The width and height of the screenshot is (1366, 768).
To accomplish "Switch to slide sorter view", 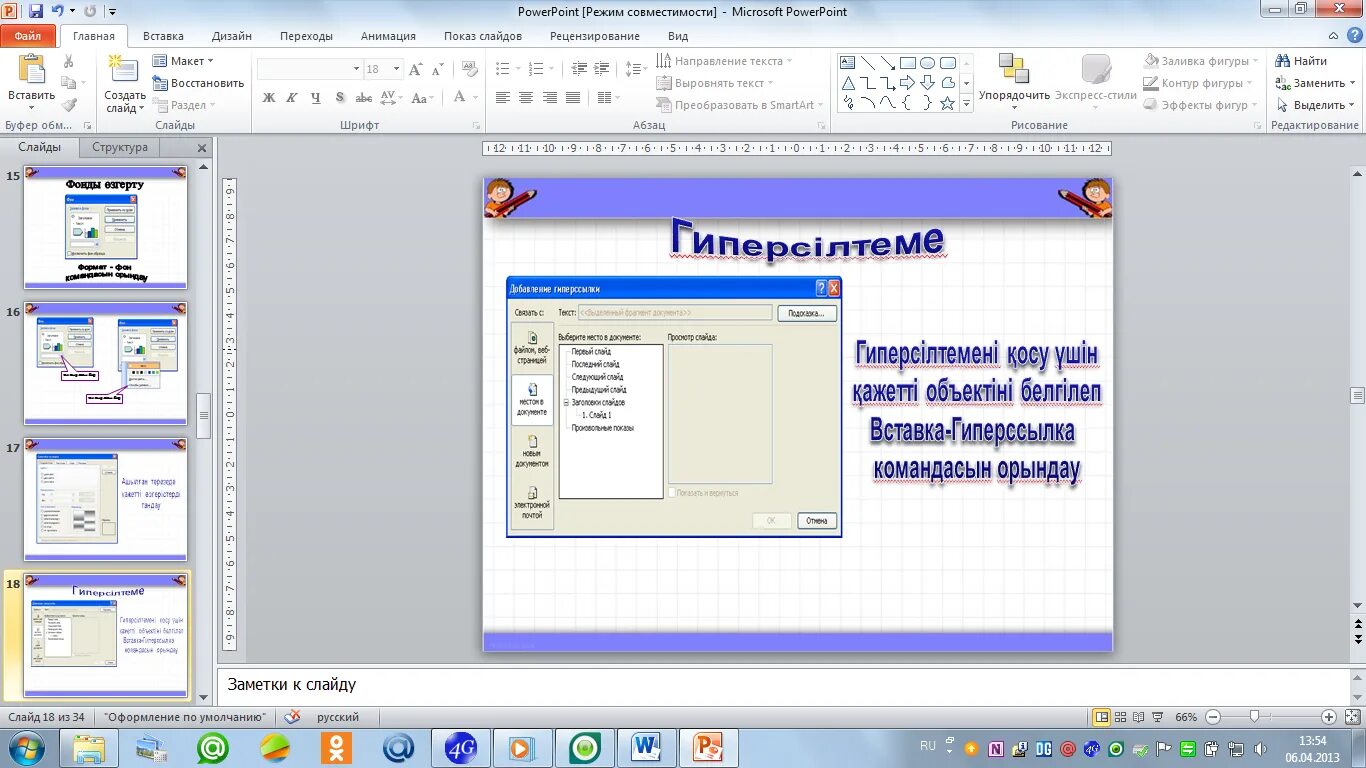I will click(1122, 717).
